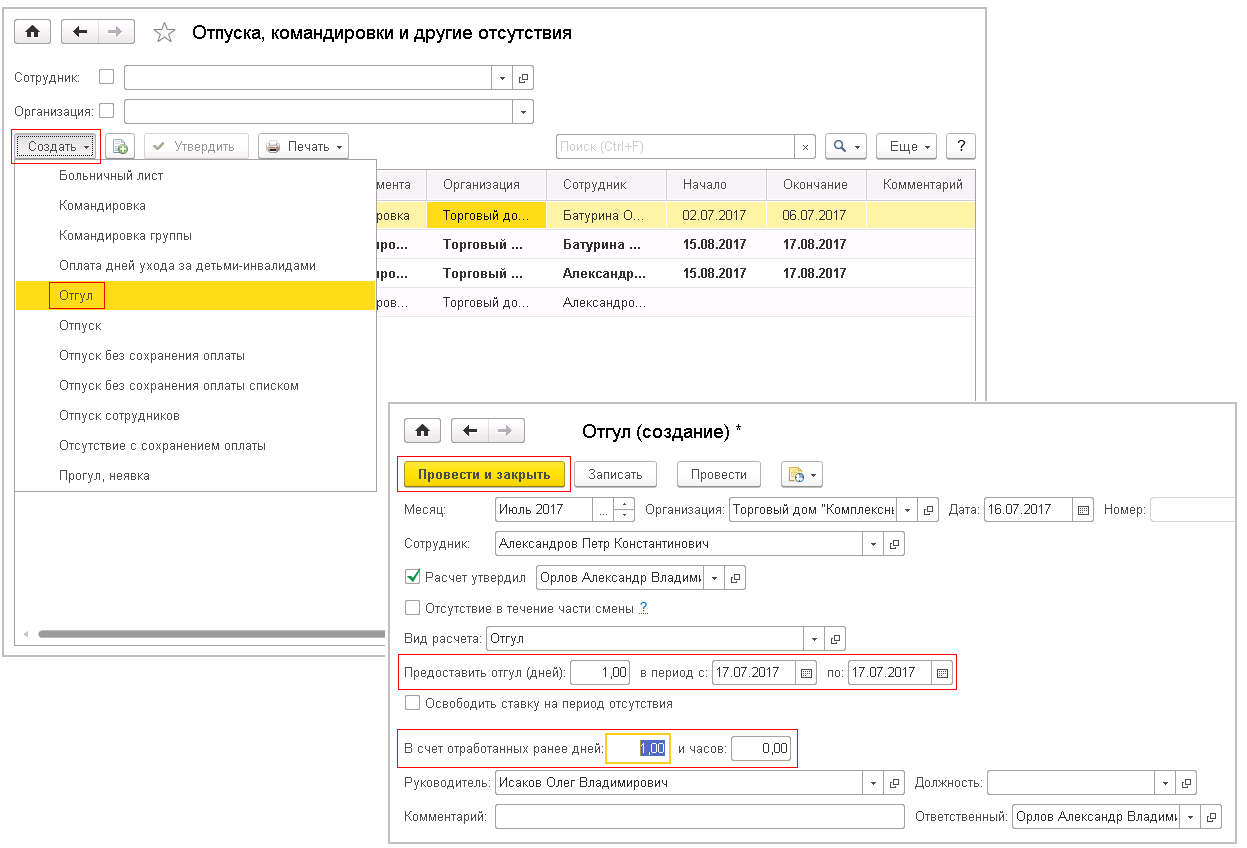Select Отгул menu item

pyautogui.click(x=196, y=295)
